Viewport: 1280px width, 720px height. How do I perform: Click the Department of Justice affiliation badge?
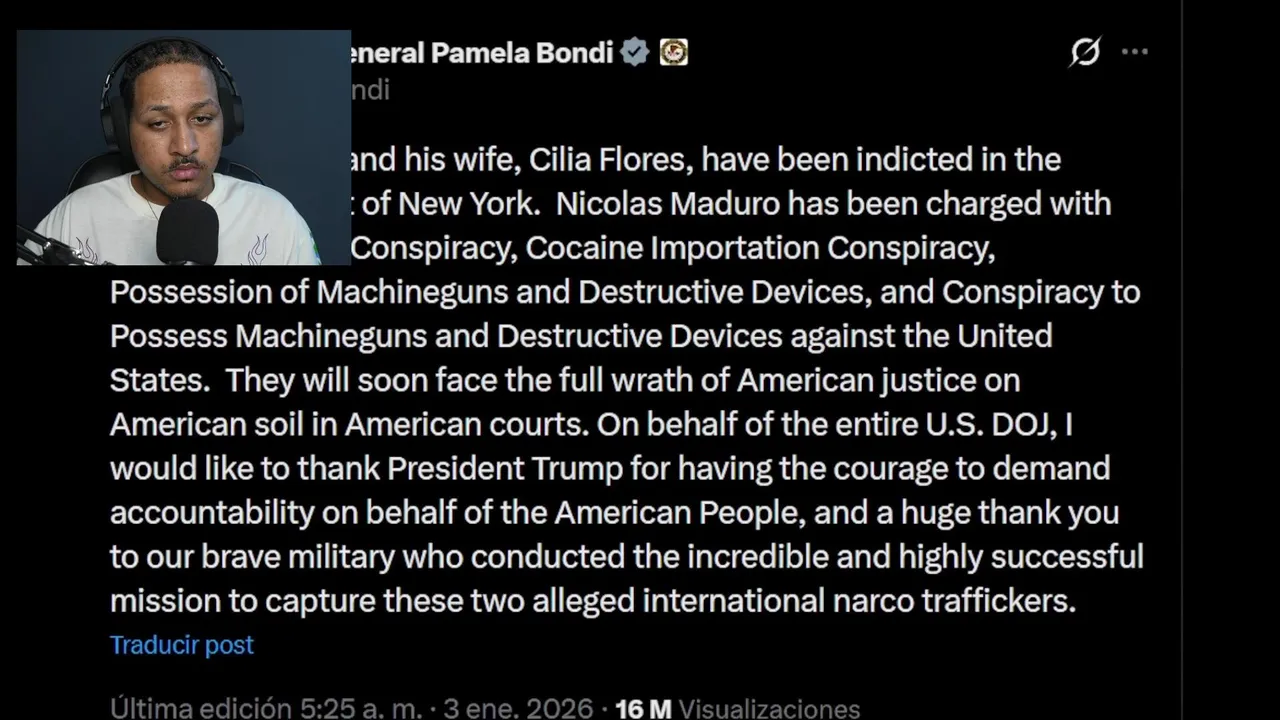point(673,52)
